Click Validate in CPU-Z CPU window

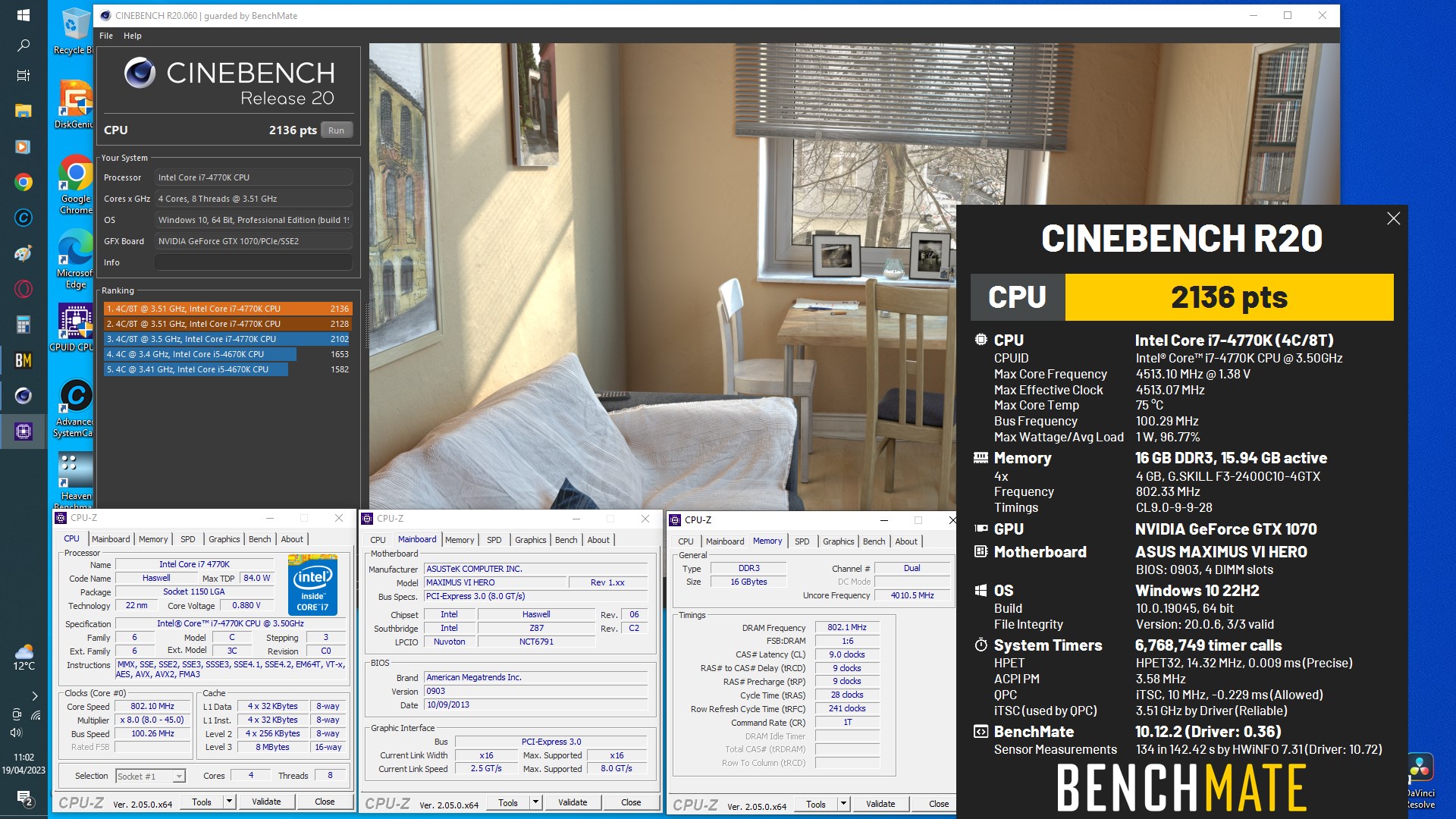click(x=266, y=802)
